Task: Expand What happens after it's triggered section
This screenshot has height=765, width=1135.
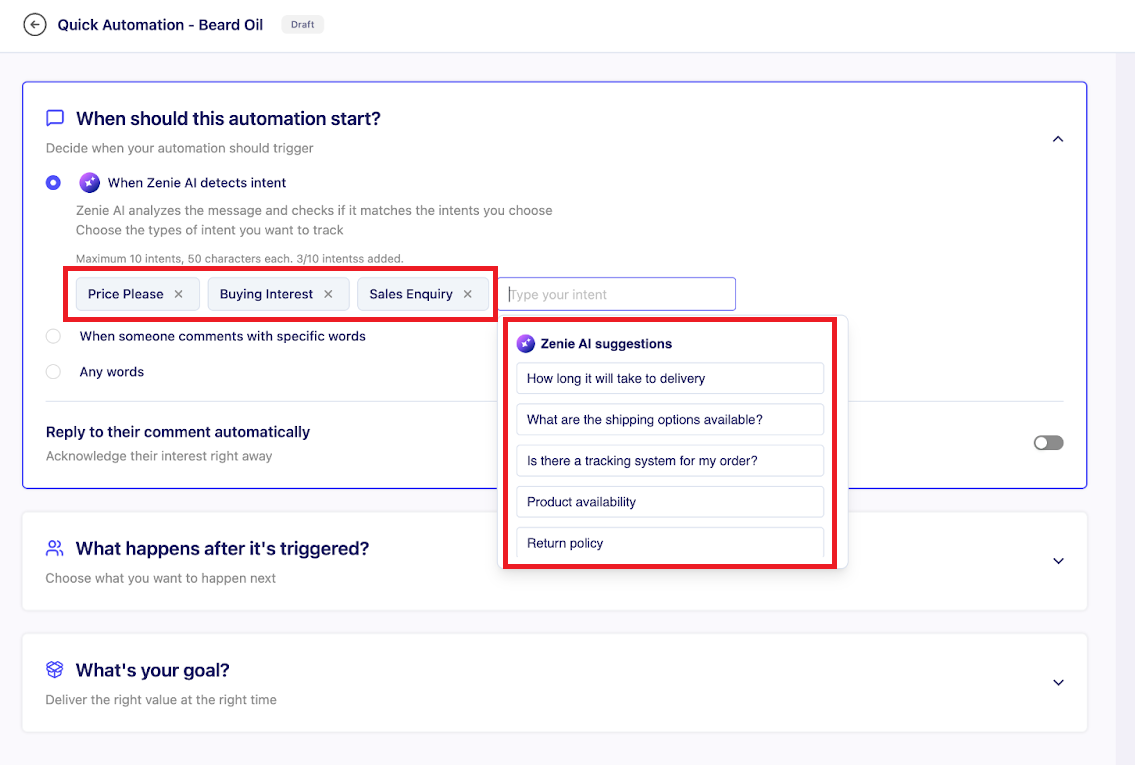Action: 1058,561
